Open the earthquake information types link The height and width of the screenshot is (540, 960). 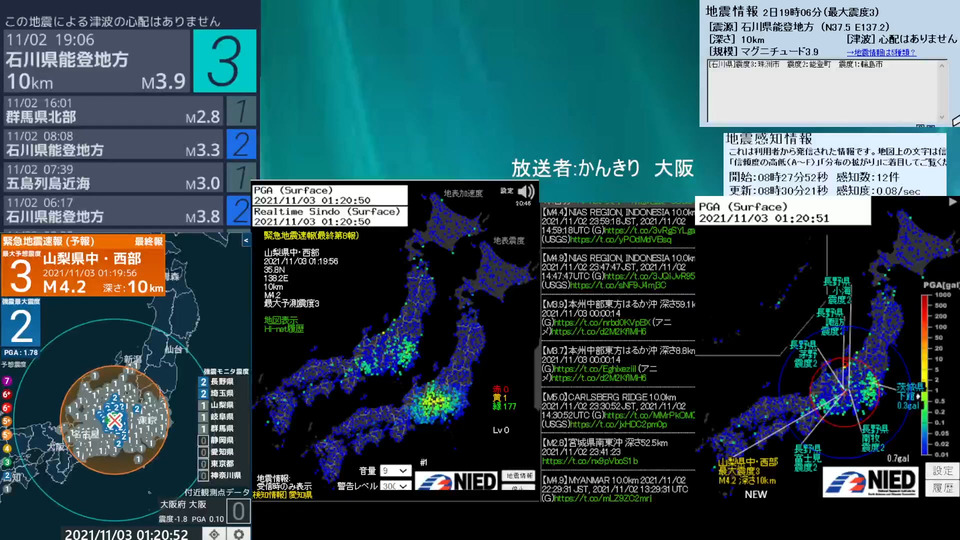click(880, 53)
